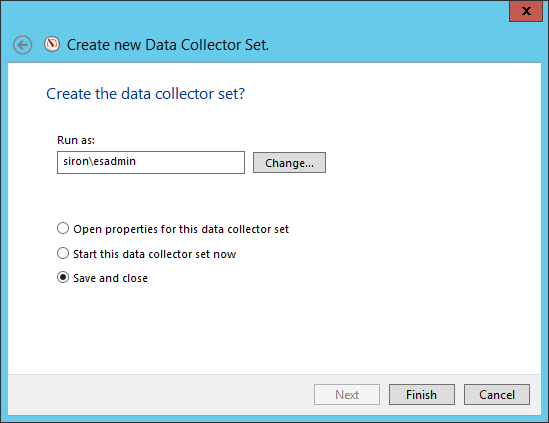The width and height of the screenshot is (549, 423).
Task: Click the gray footer bar left of Next
Action: [161, 395]
